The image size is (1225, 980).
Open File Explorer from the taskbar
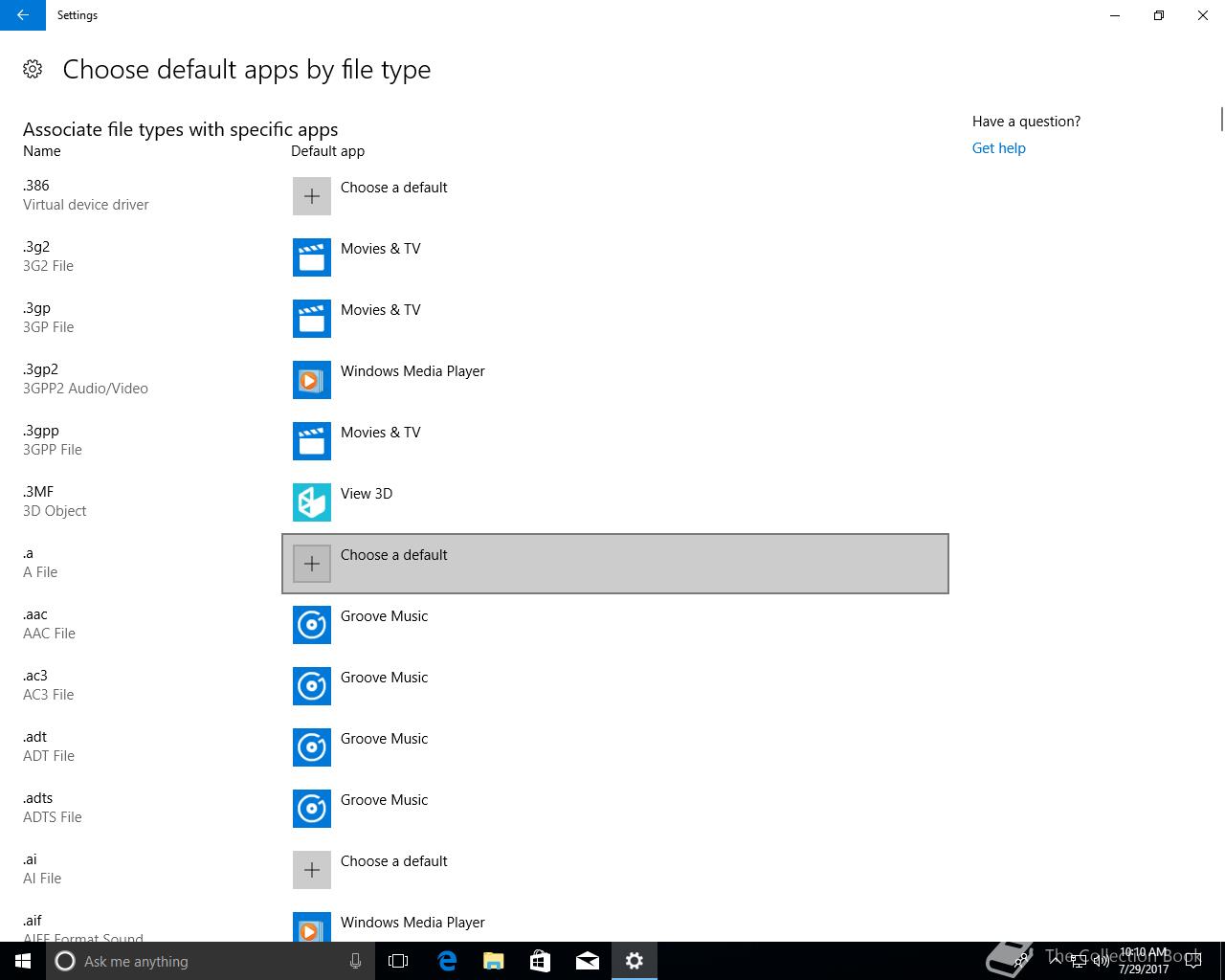pyautogui.click(x=494, y=961)
